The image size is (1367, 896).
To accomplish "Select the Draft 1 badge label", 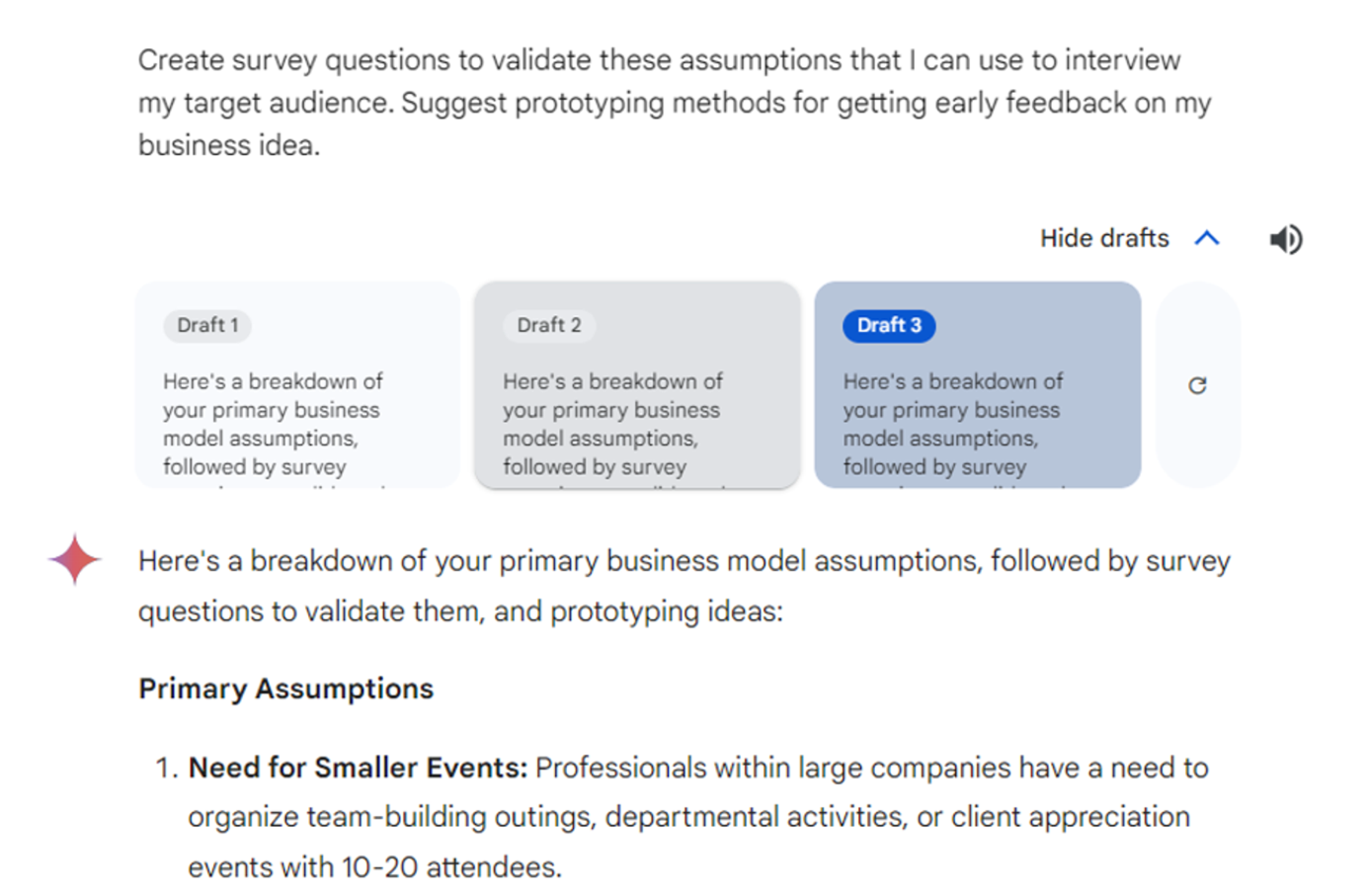I will tap(207, 325).
